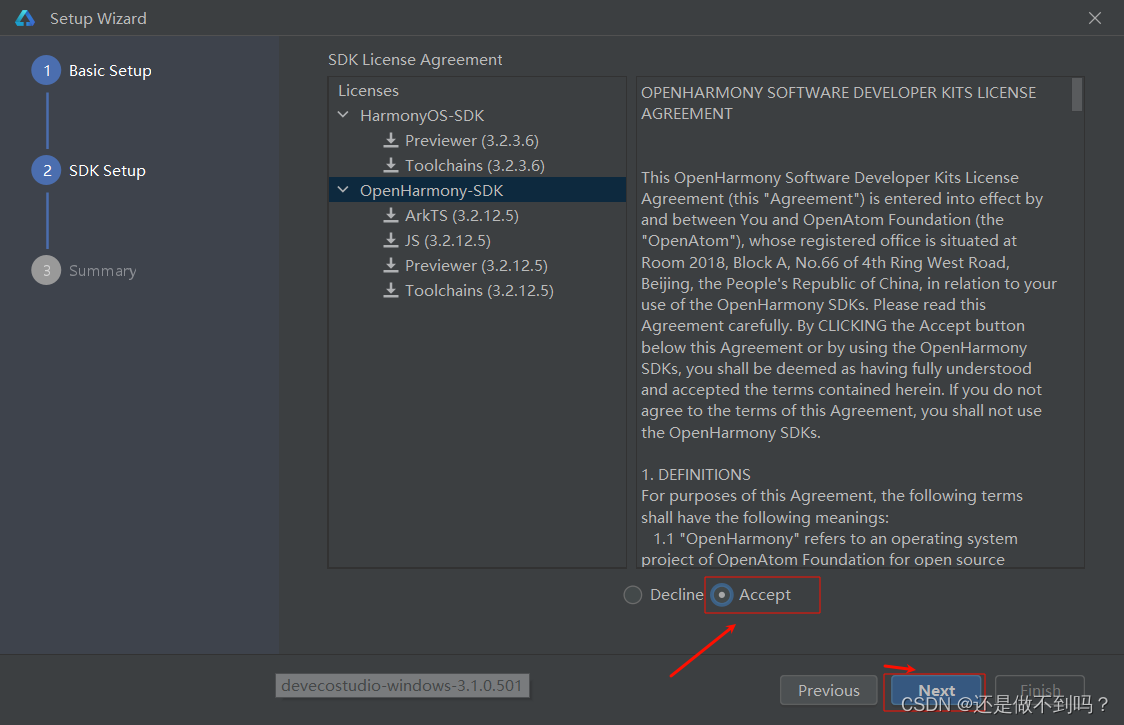This screenshot has height=725, width=1124.
Task: Collapse the HarmonyOS-SDK tree node
Action: click(x=343, y=115)
